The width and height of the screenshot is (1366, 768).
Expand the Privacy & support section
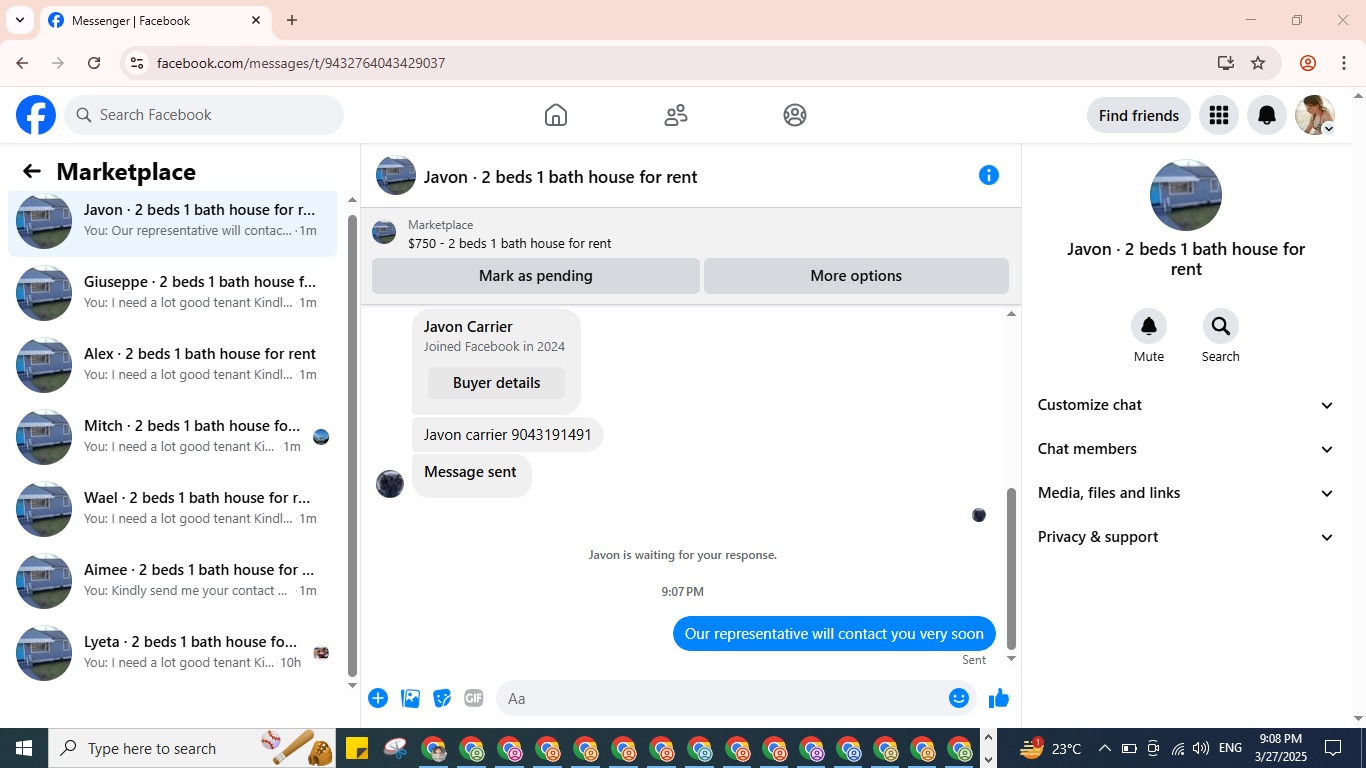pyautogui.click(x=1186, y=537)
